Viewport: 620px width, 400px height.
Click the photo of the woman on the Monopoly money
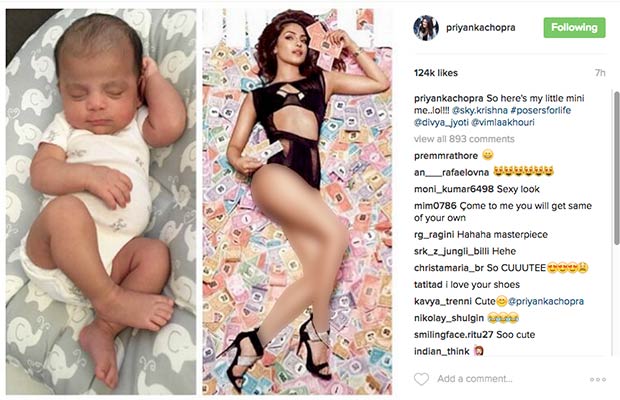(297, 202)
